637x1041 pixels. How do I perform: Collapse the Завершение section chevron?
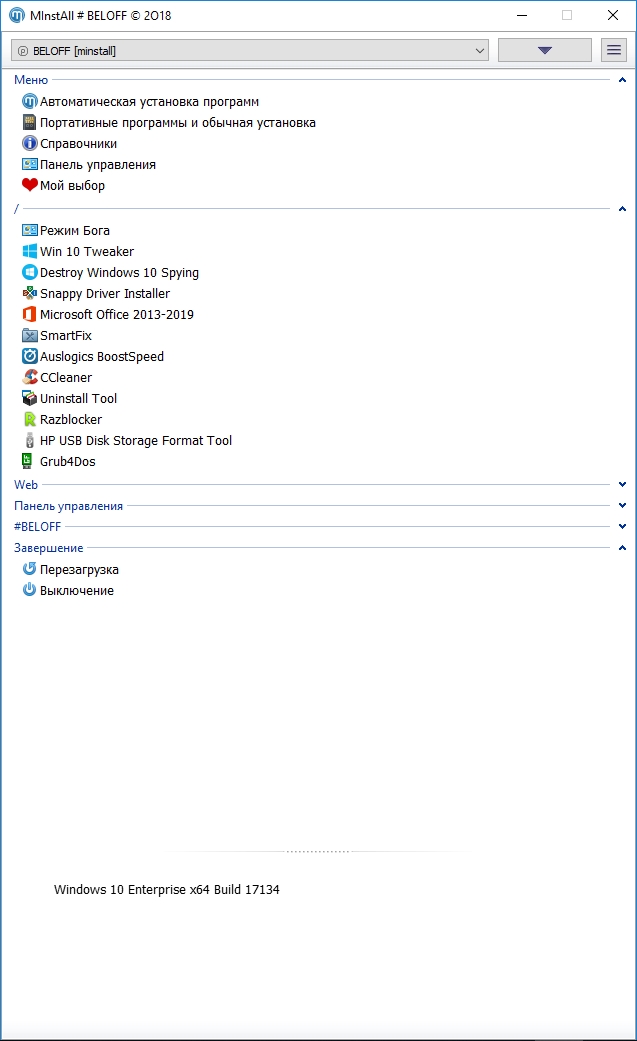click(x=622, y=548)
